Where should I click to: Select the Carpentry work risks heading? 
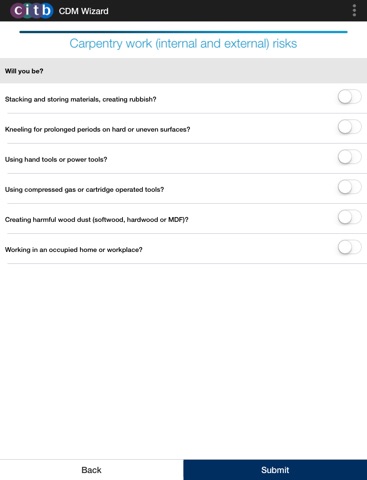(183, 44)
